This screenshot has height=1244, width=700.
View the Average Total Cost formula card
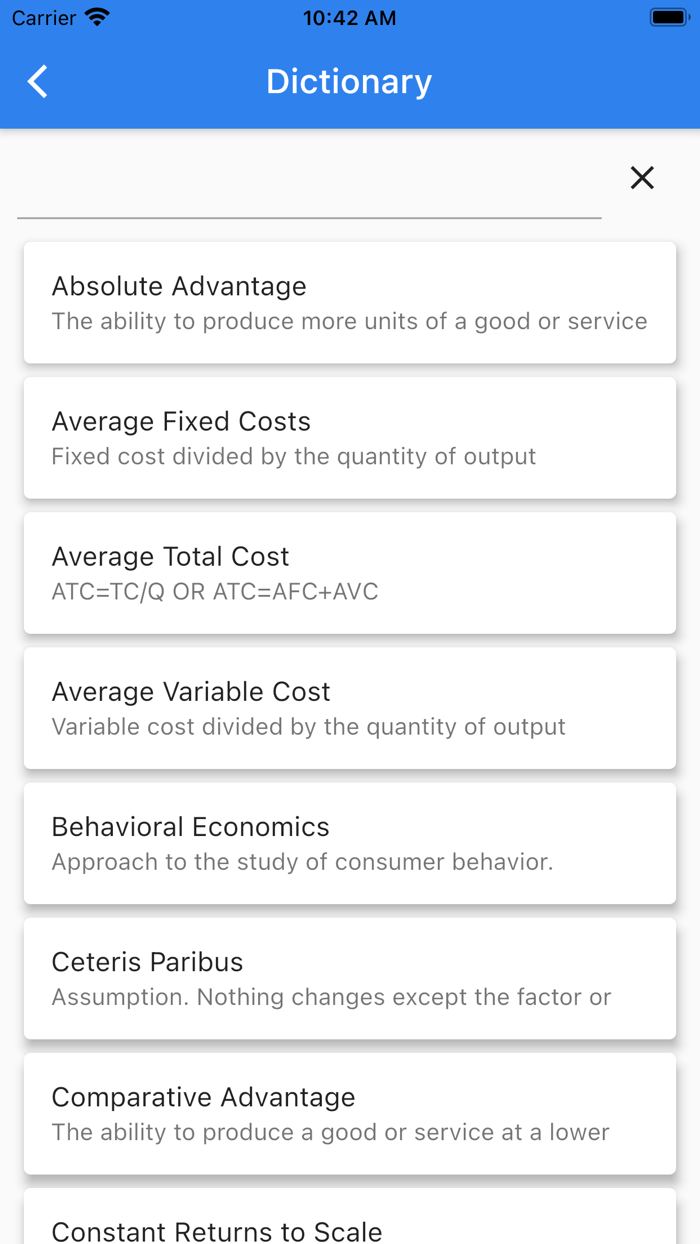click(x=349, y=571)
